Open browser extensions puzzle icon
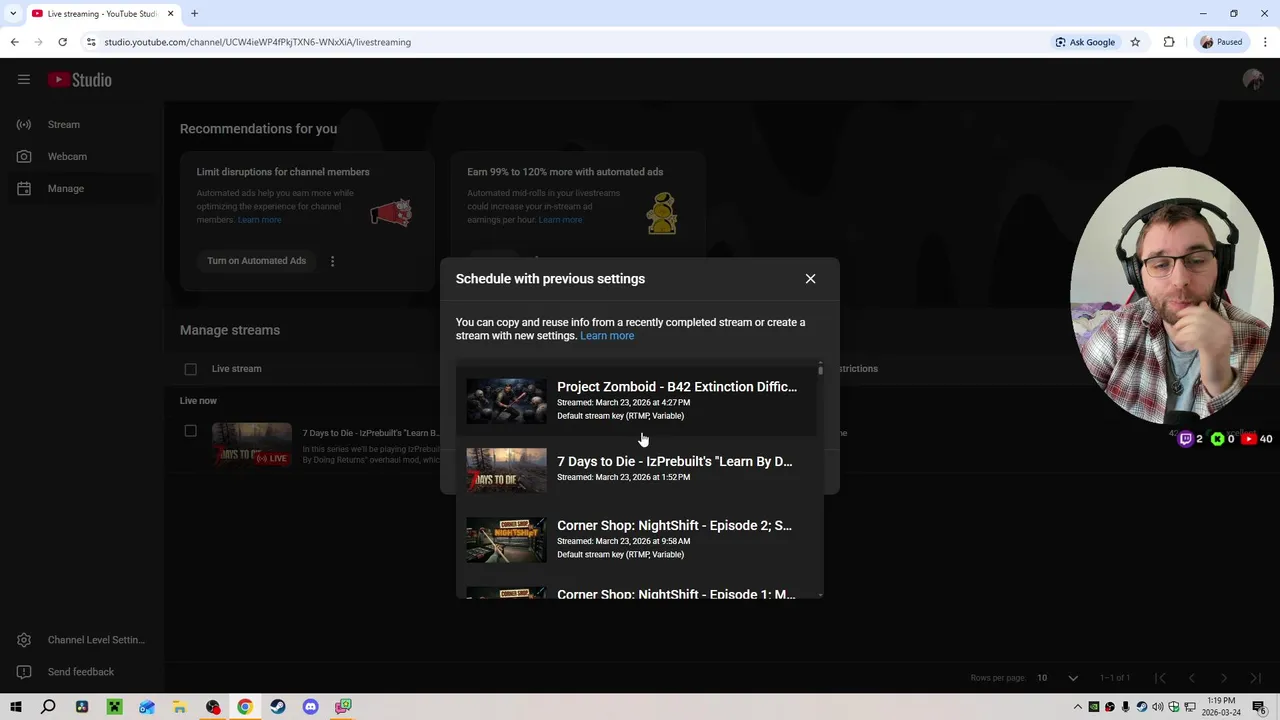The height and width of the screenshot is (720, 1280). [1168, 42]
